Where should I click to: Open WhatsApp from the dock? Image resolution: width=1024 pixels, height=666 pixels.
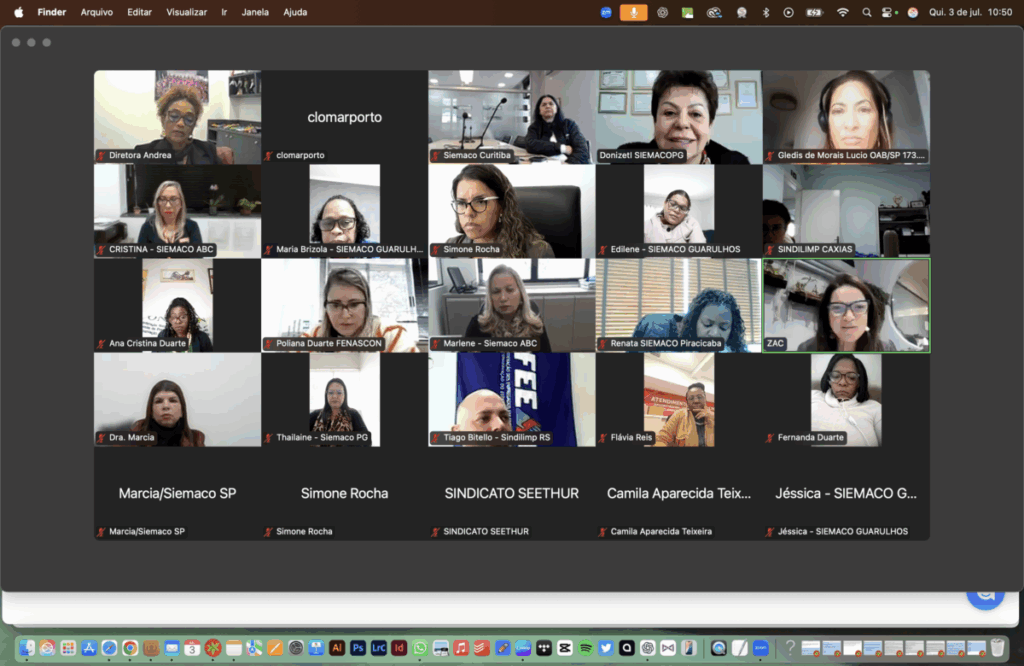[420, 648]
